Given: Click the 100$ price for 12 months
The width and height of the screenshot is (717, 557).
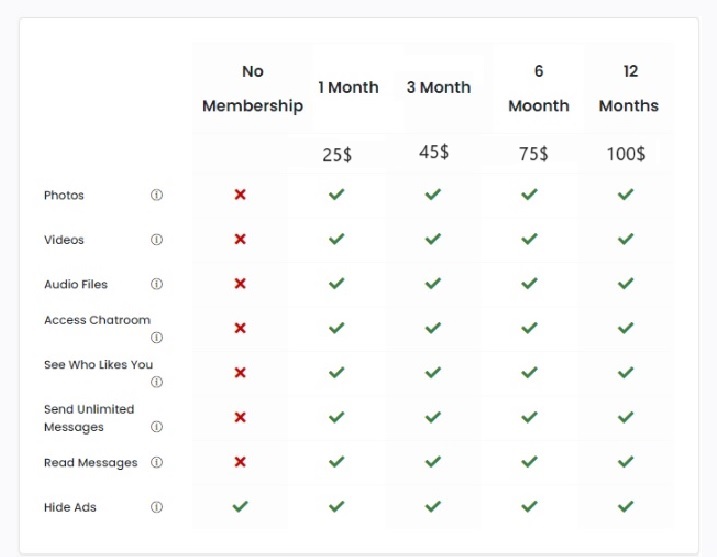Looking at the screenshot, I should point(626,154).
